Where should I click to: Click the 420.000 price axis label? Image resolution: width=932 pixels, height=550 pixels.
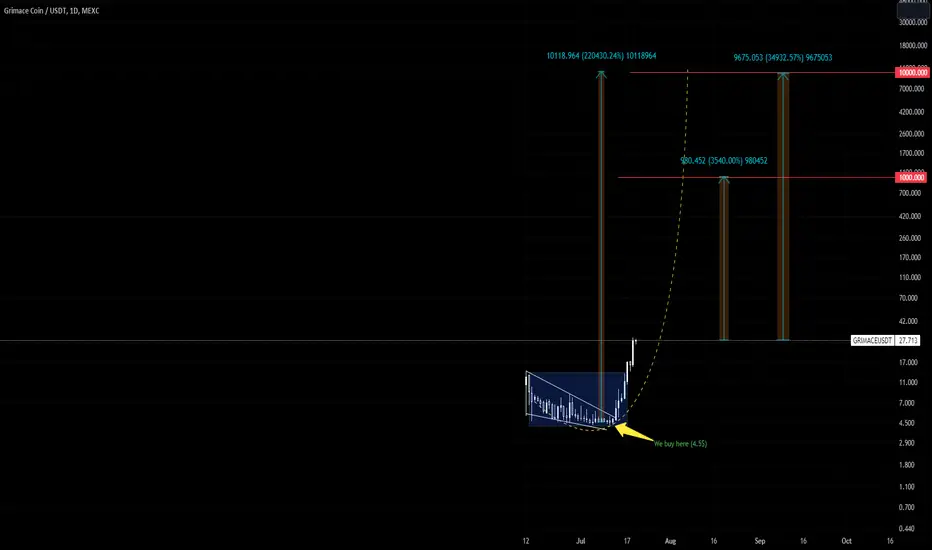tap(910, 216)
